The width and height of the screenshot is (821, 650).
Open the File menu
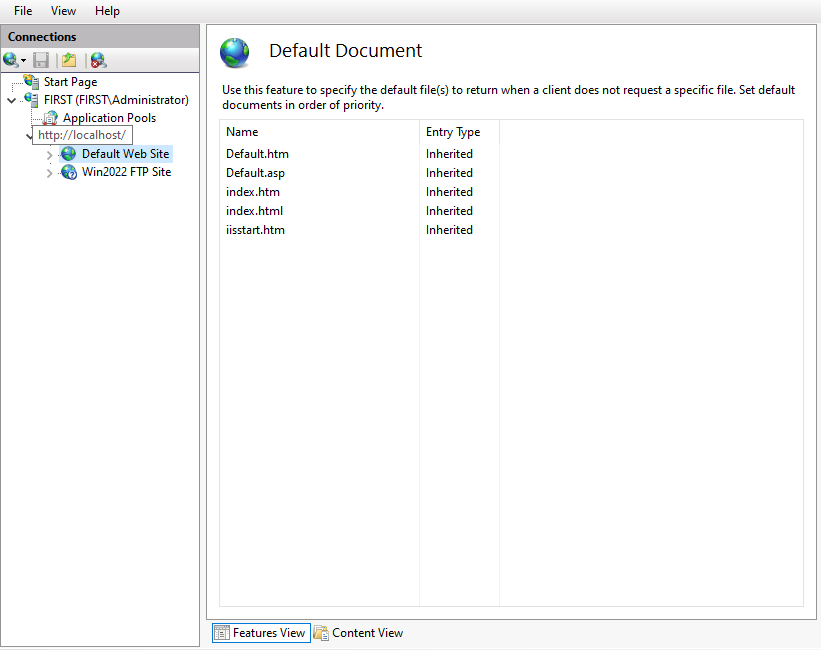(x=23, y=10)
